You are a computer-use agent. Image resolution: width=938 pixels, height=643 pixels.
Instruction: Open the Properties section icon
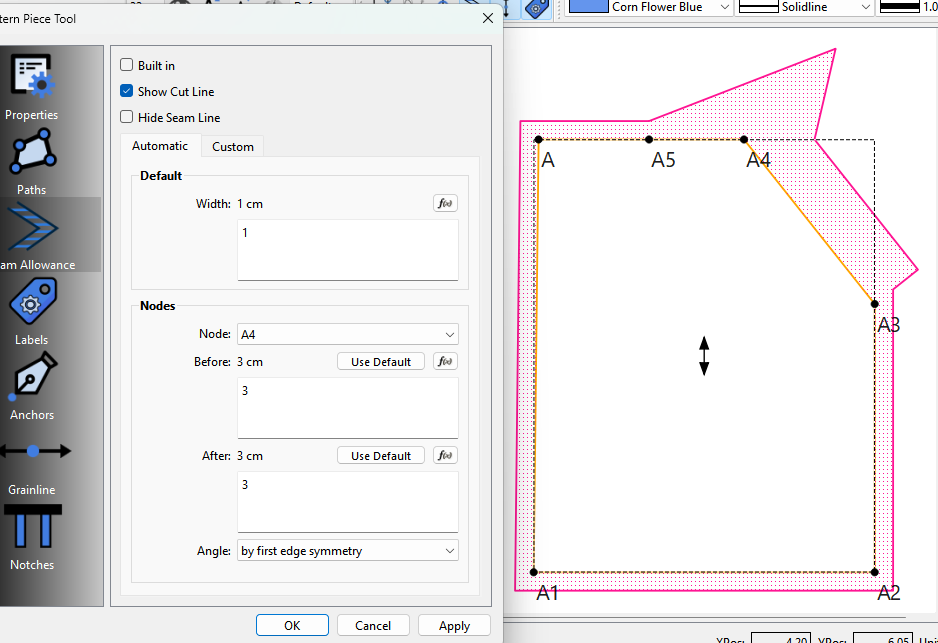pos(32,77)
